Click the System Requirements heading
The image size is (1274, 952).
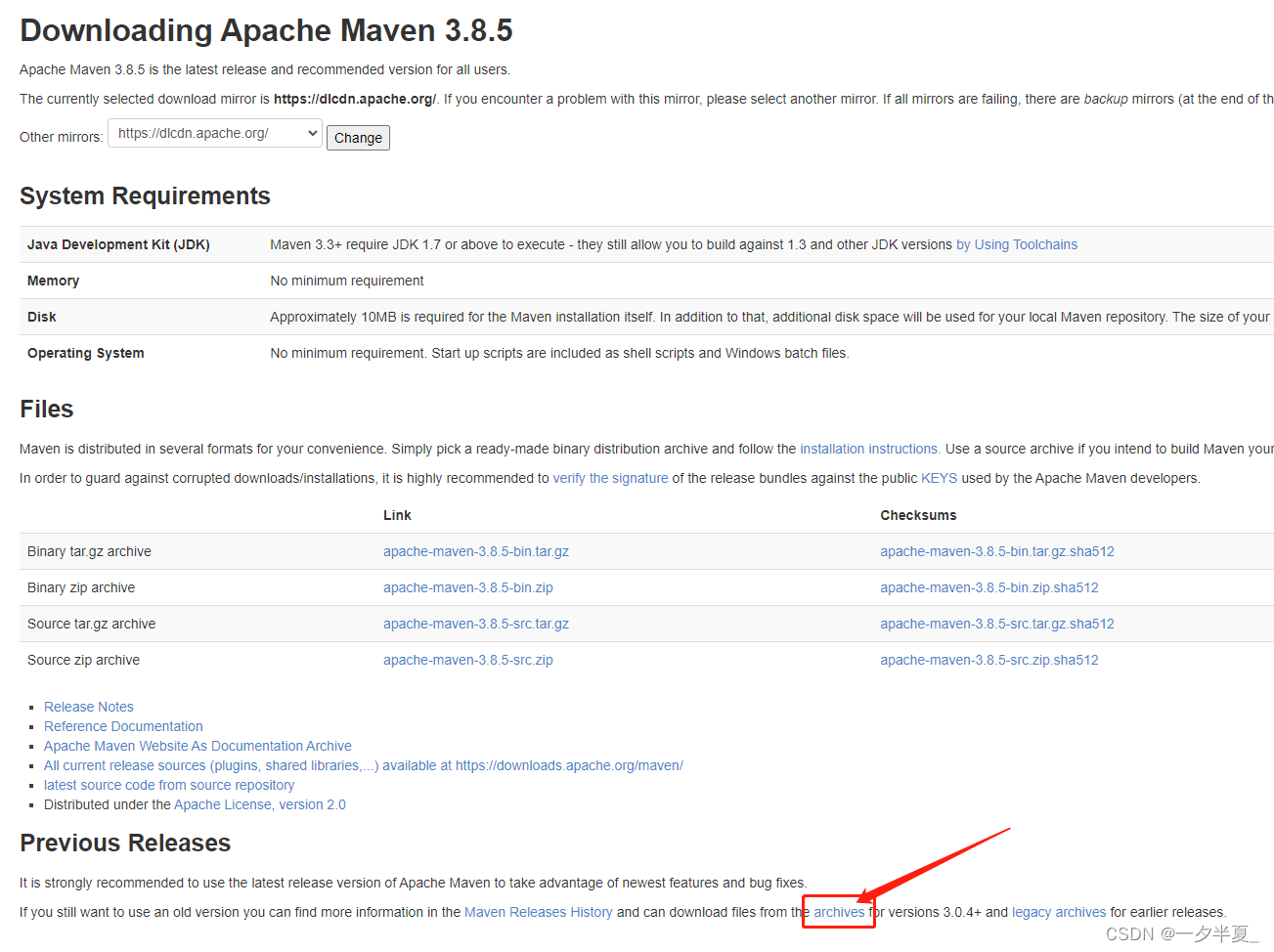(x=145, y=195)
